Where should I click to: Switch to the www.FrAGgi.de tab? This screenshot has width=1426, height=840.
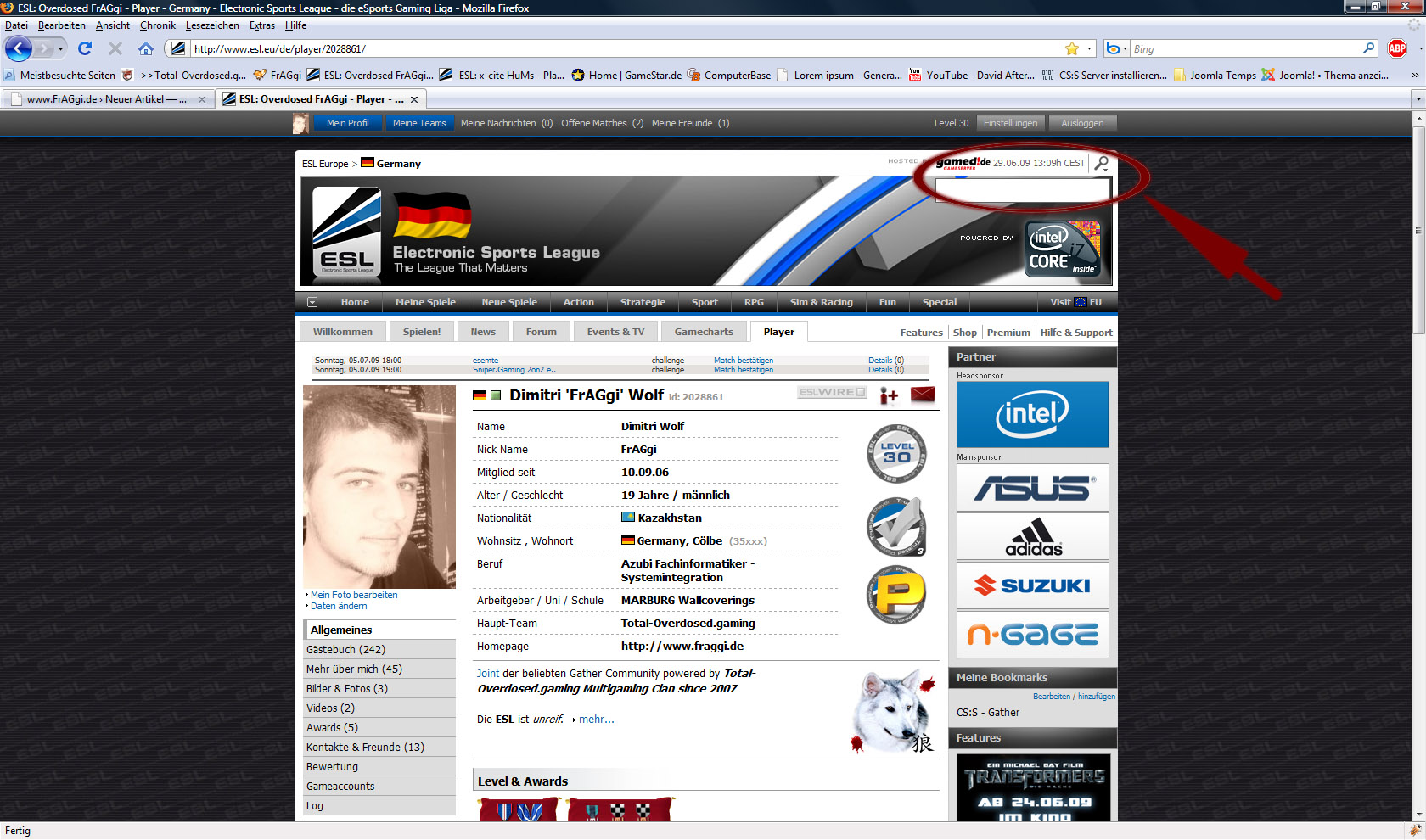(108, 99)
